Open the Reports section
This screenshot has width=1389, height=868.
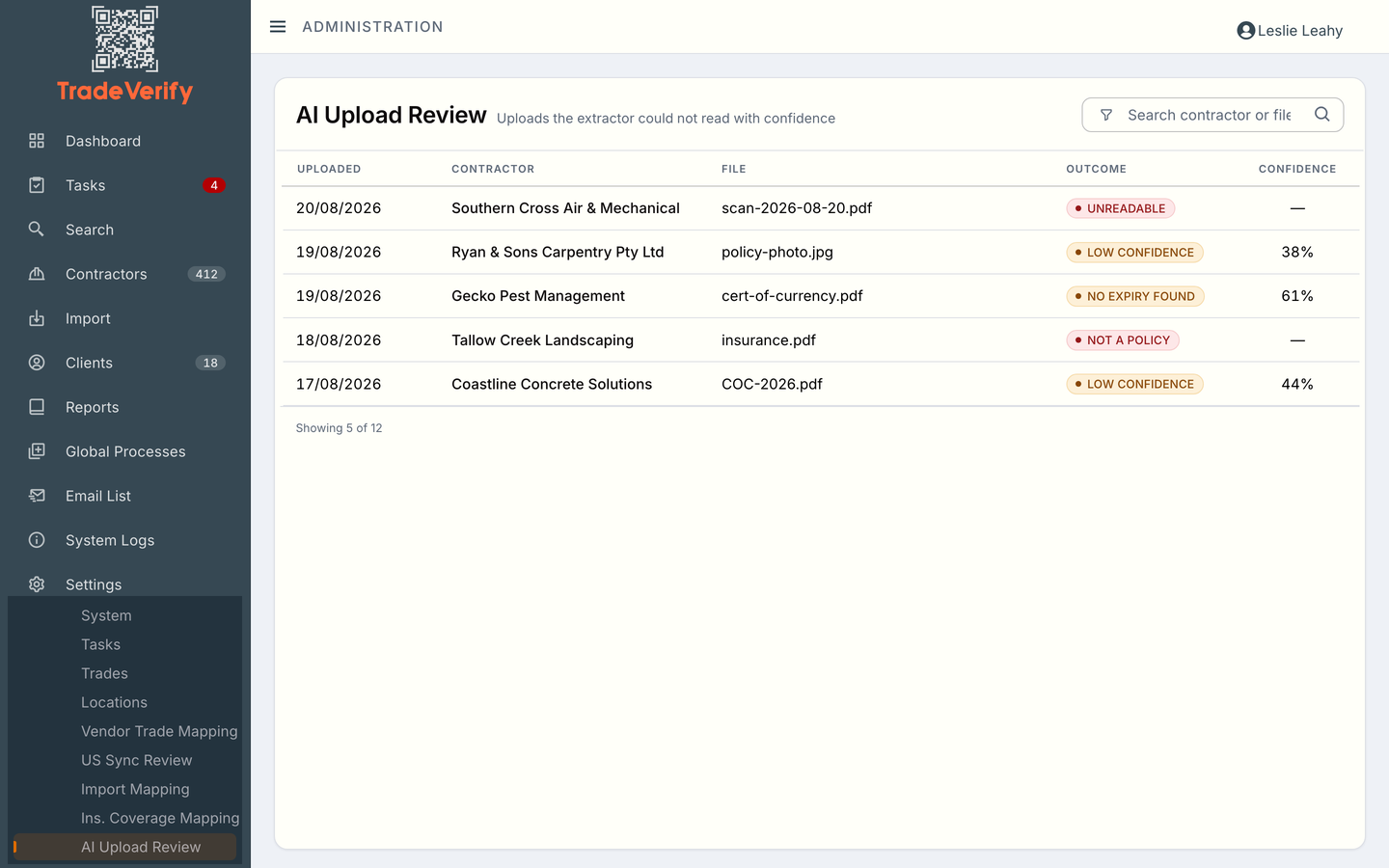click(x=93, y=407)
